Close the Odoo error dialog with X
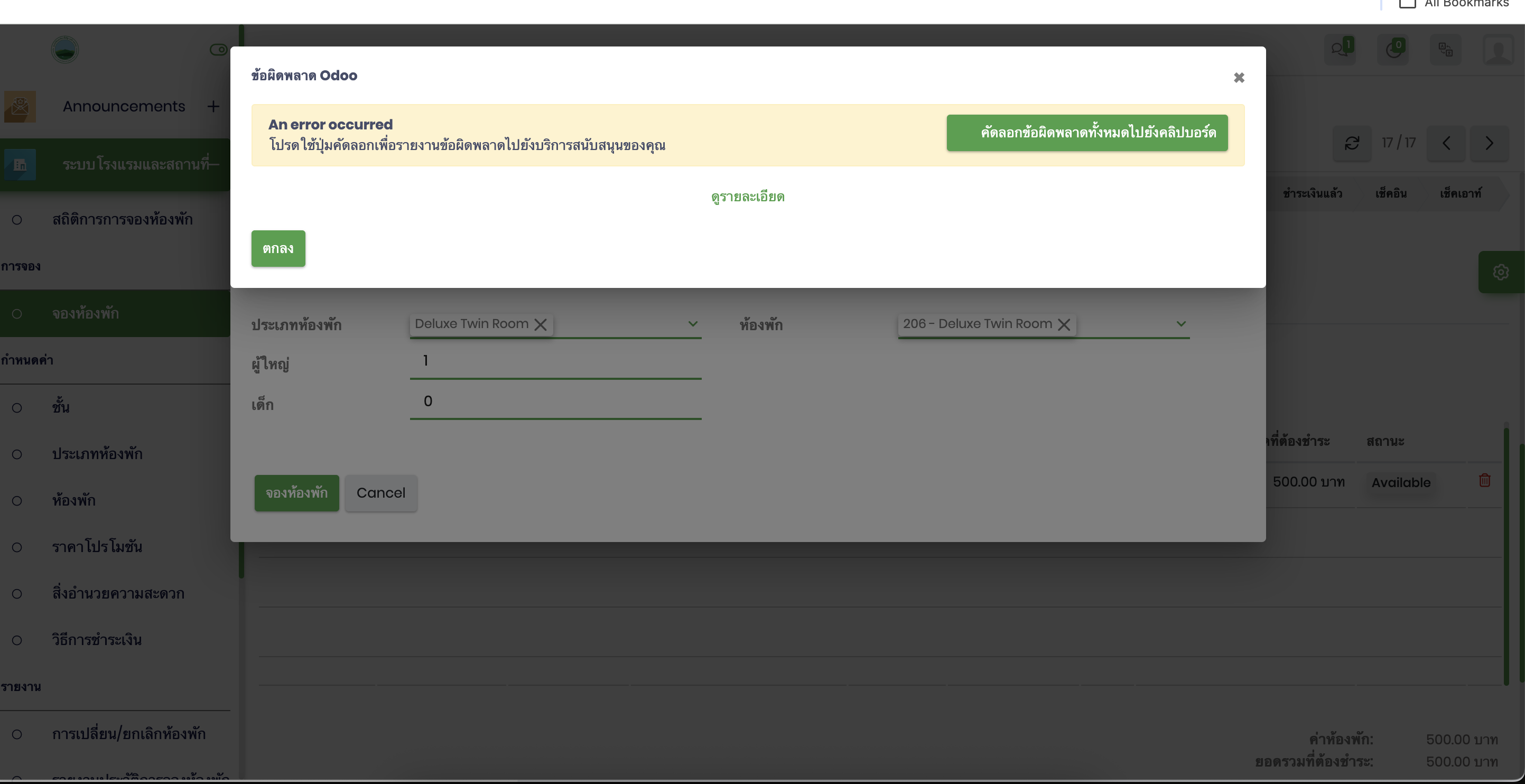The width and height of the screenshot is (1525, 784). [x=1239, y=78]
